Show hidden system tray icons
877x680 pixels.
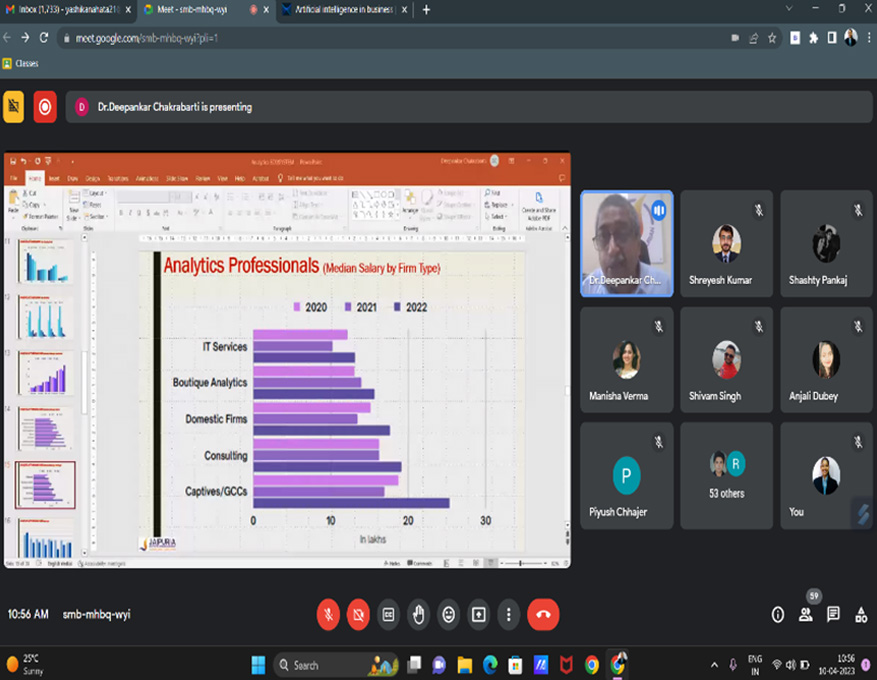(x=714, y=665)
